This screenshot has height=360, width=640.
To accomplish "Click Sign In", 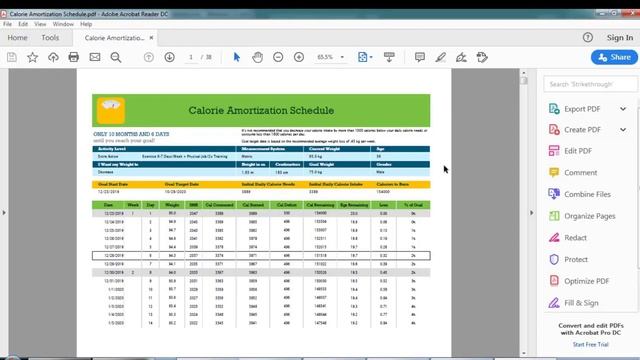I will (x=620, y=38).
